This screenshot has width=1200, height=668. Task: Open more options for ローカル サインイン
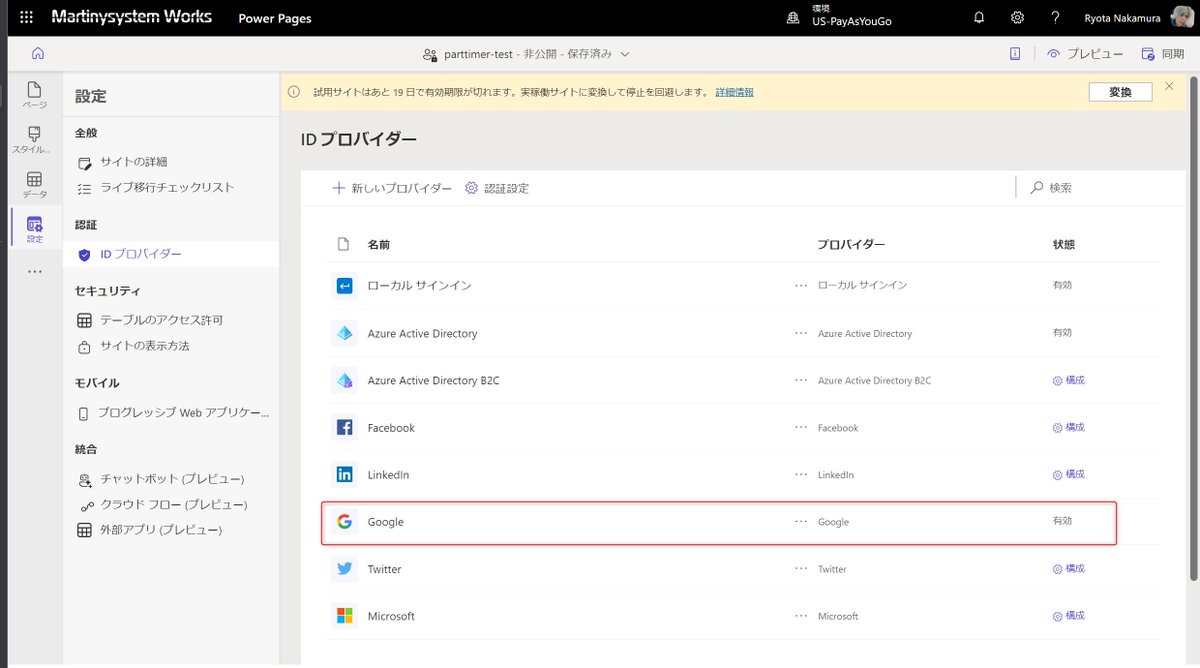tap(801, 286)
